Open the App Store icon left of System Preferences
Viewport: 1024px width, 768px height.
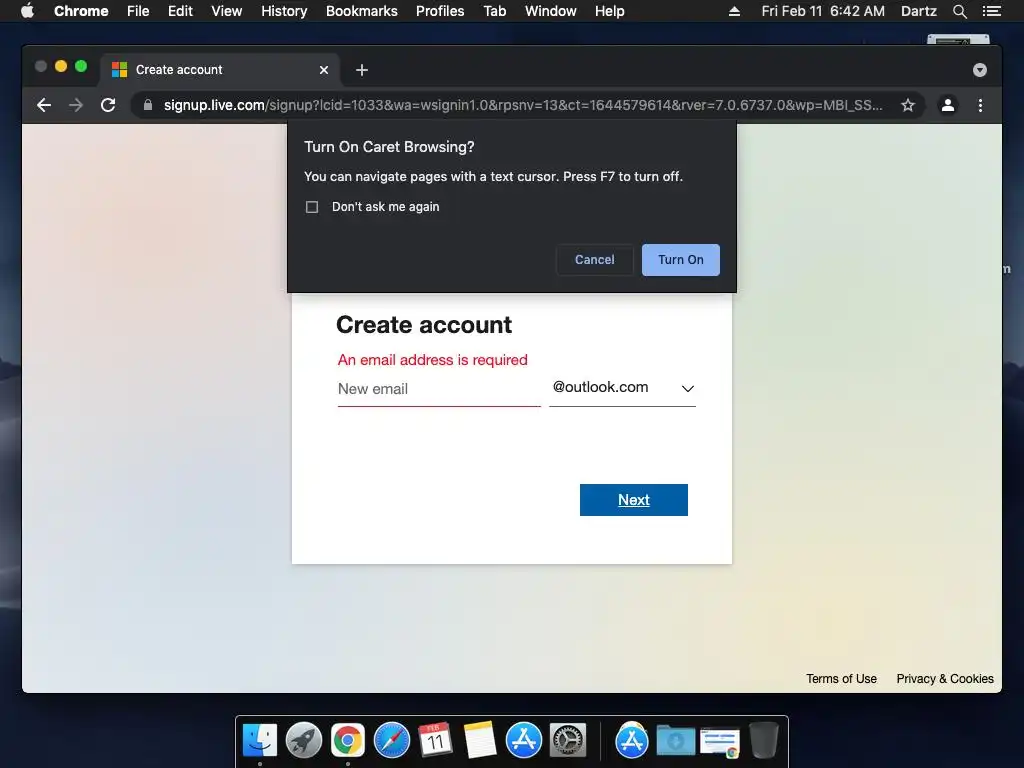coord(524,741)
